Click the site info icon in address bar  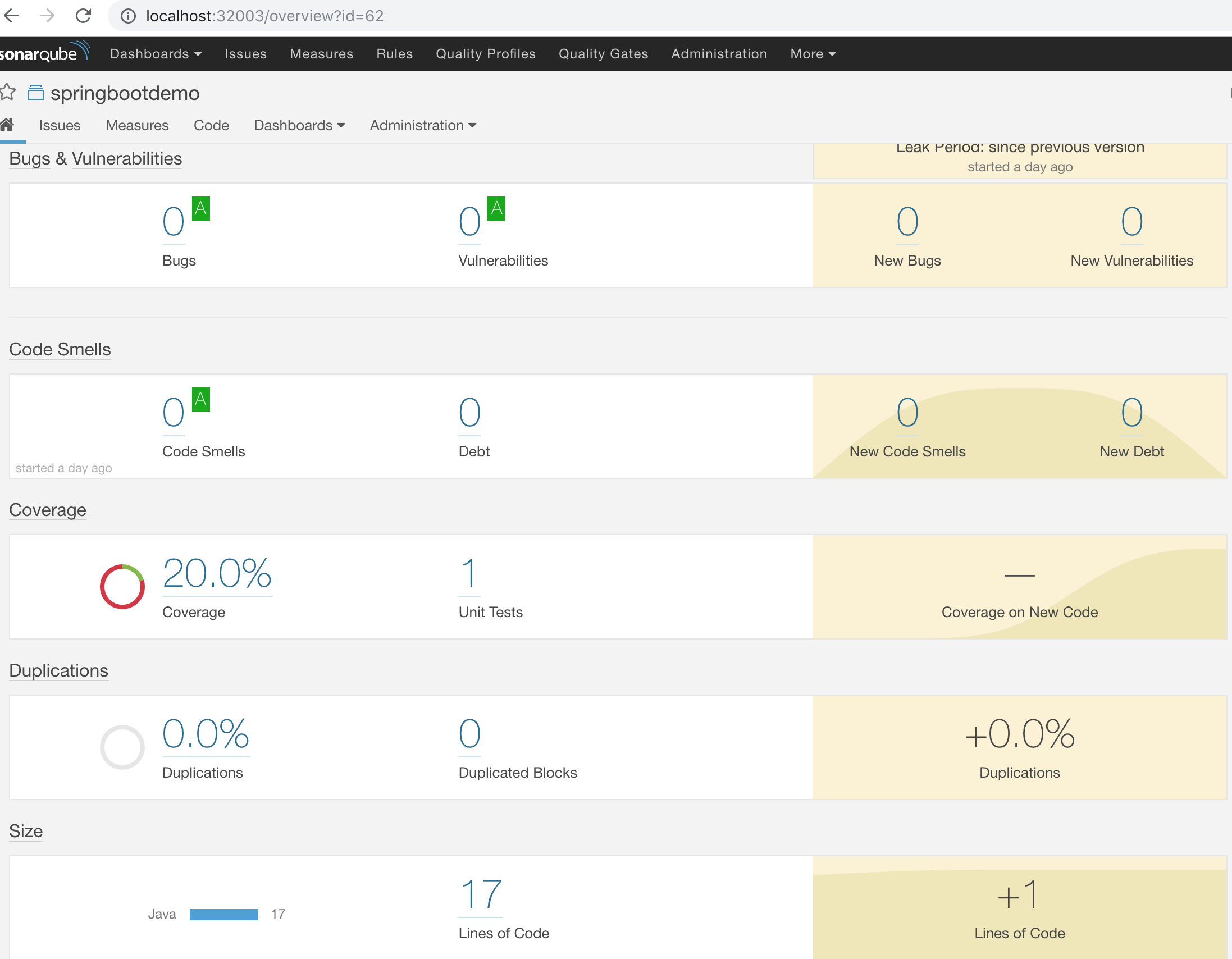point(129,16)
